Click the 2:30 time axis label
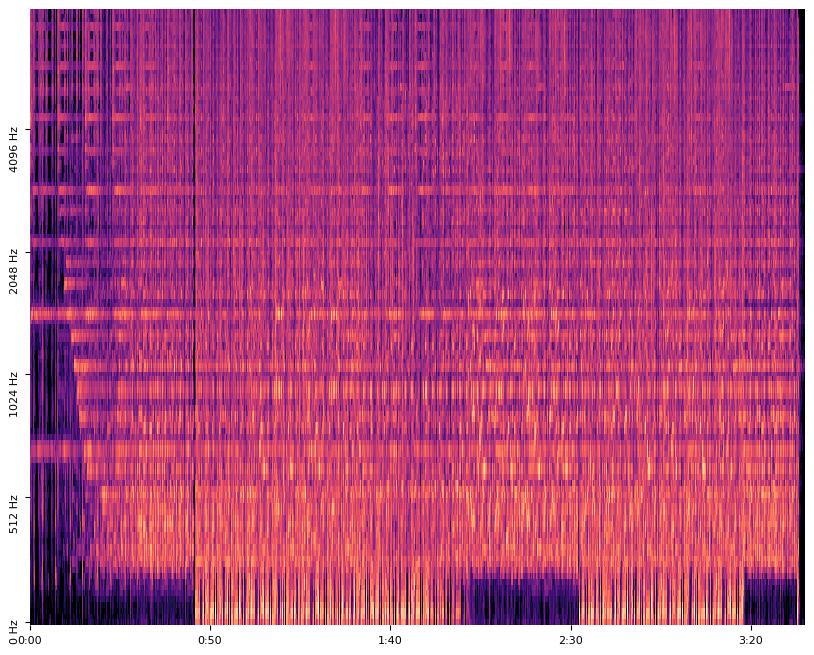The image size is (814, 655). pos(571,640)
